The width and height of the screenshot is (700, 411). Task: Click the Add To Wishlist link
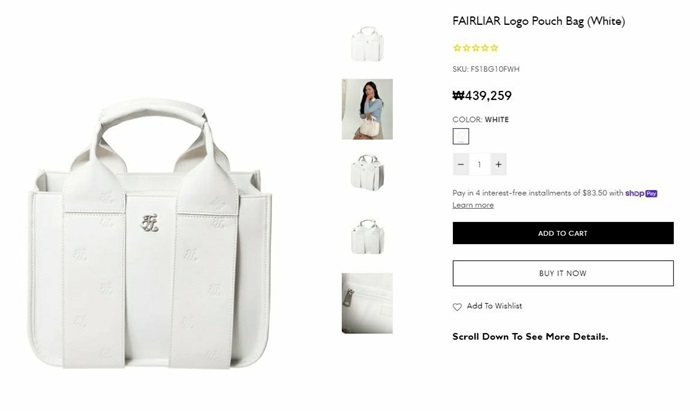pyautogui.click(x=494, y=306)
